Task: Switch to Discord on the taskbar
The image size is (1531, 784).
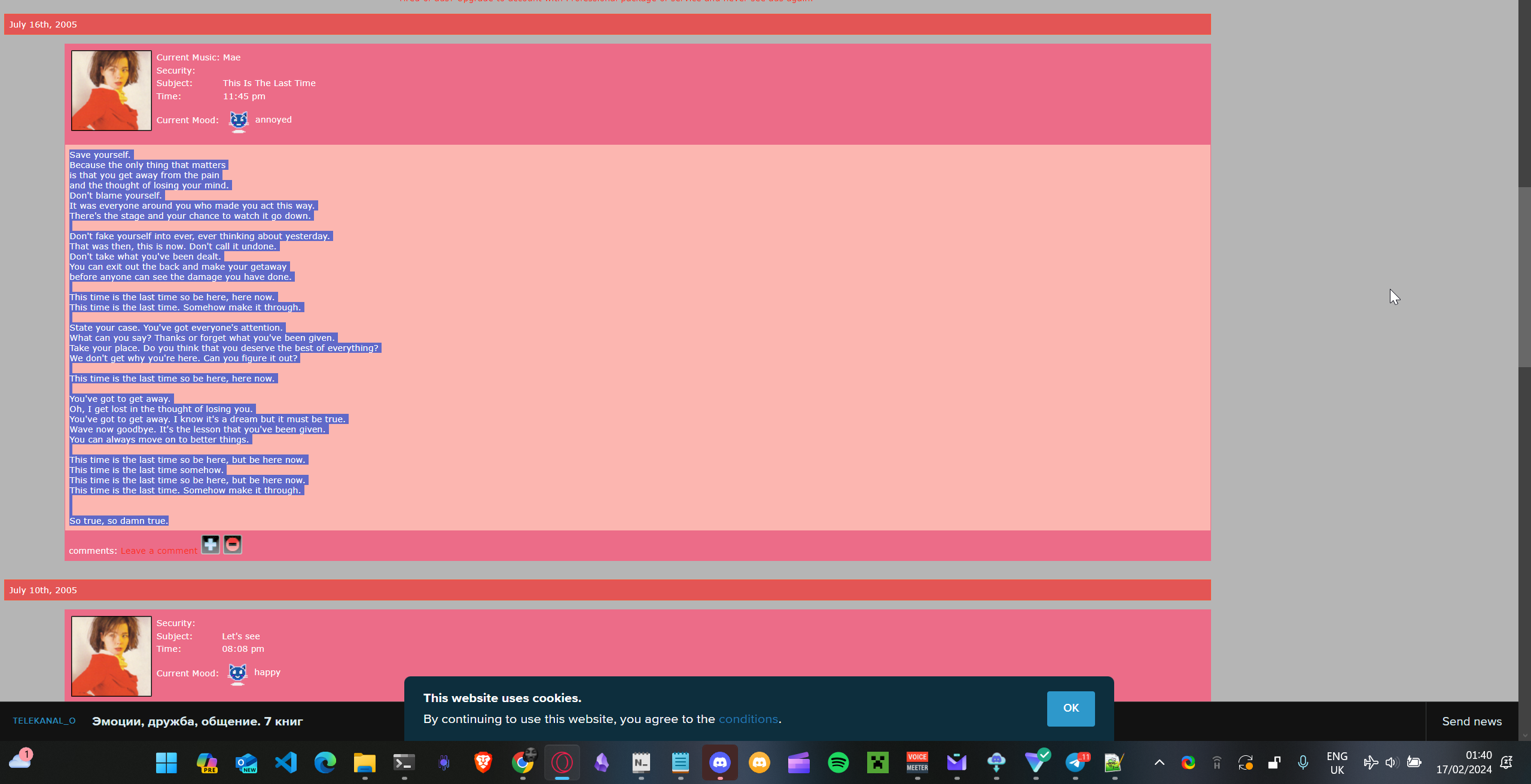Action: click(x=720, y=762)
